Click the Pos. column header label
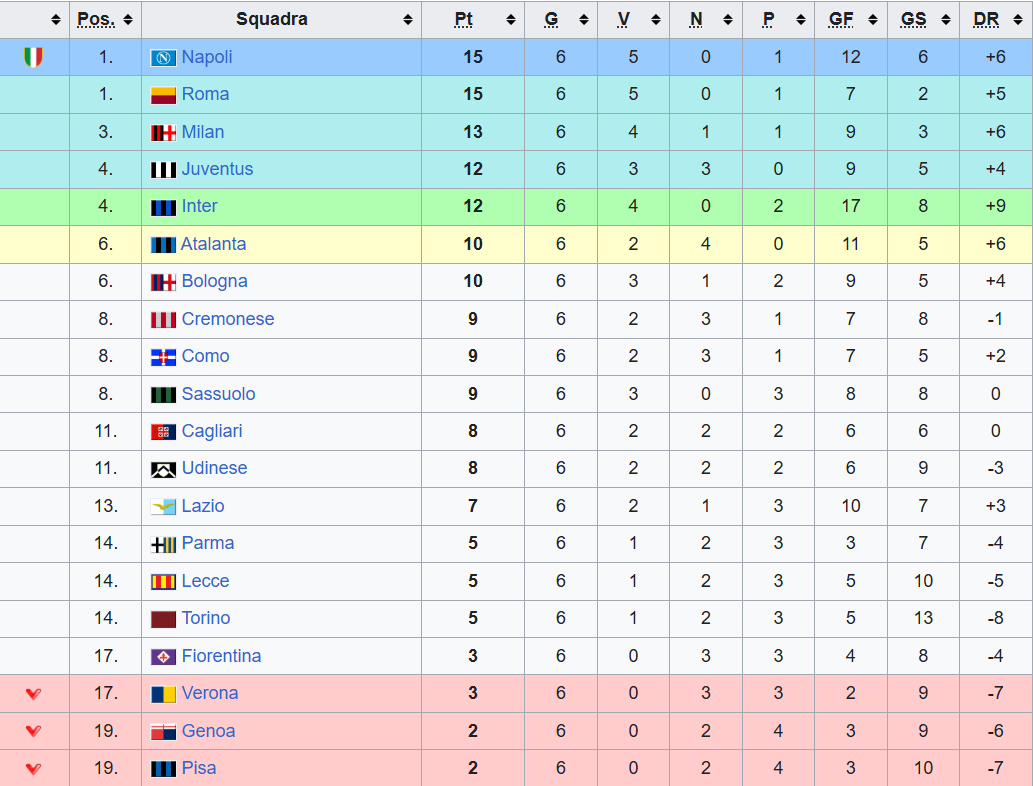The width and height of the screenshot is (1033, 786). (96, 20)
